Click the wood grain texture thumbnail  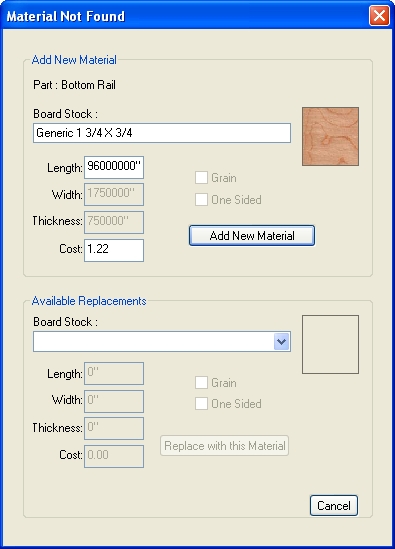click(x=330, y=137)
